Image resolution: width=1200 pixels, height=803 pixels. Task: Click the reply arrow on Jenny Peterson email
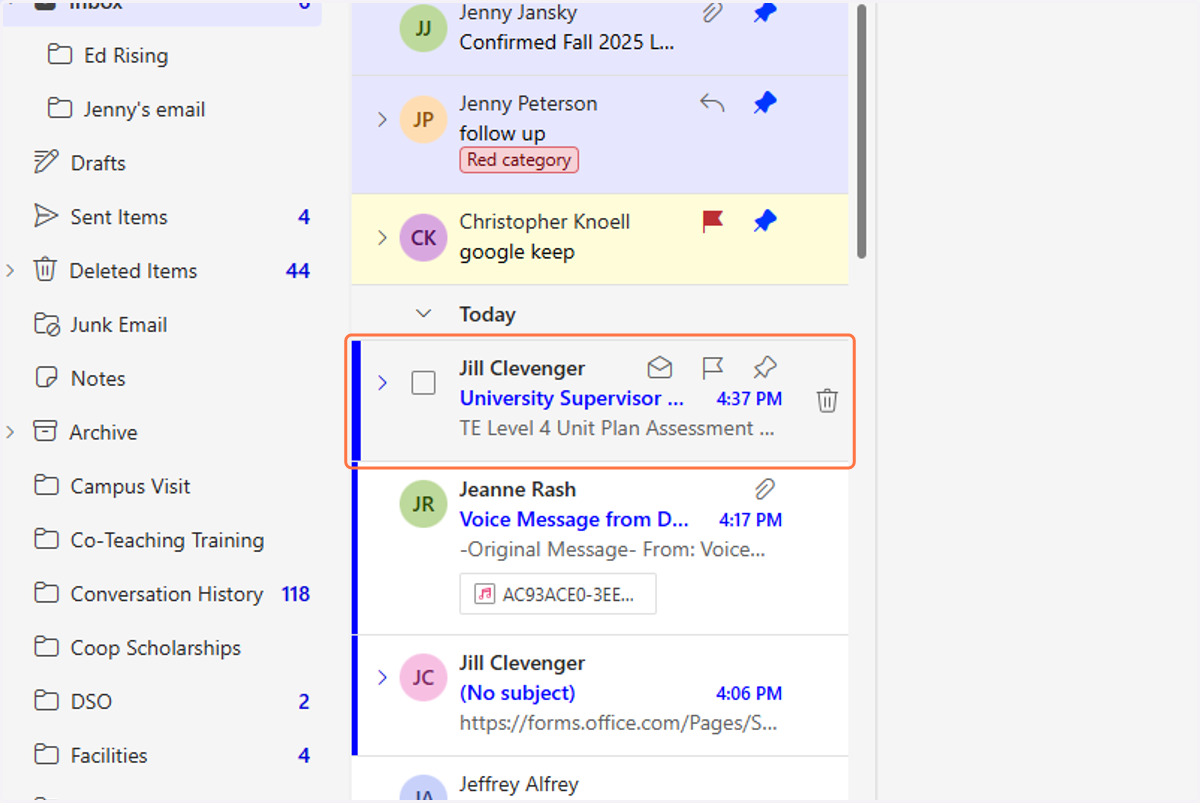pos(712,103)
